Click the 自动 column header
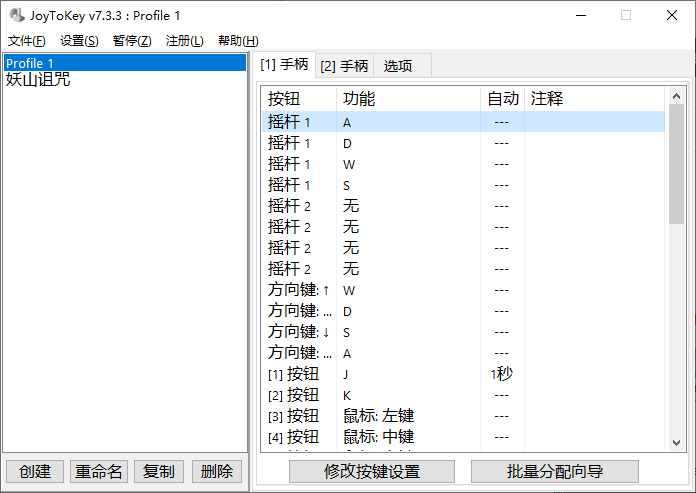 502,99
